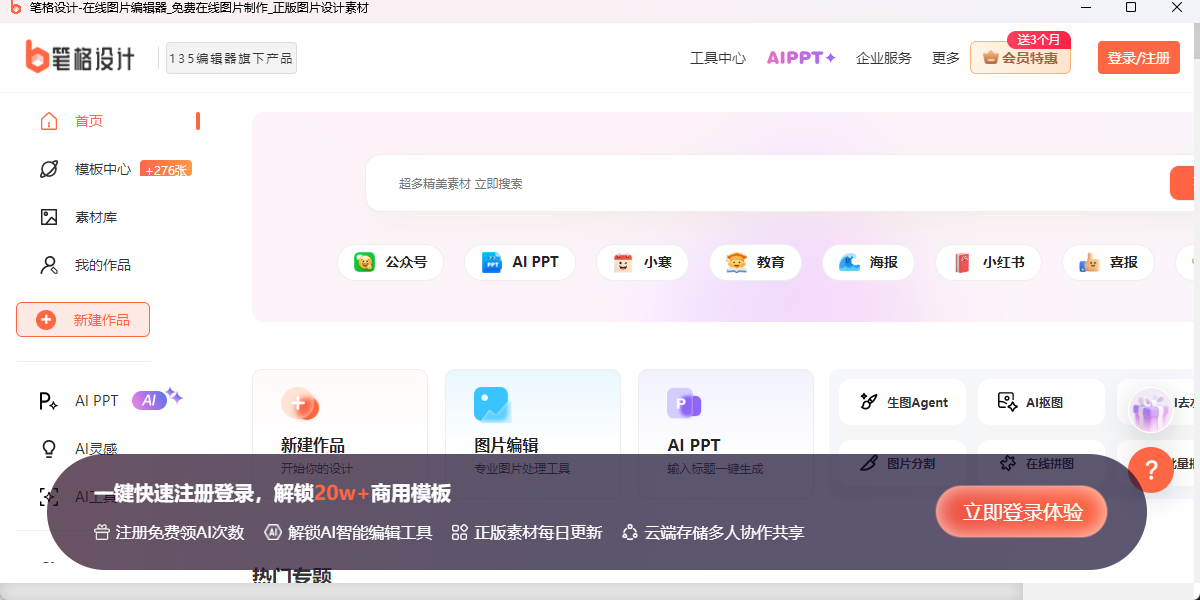The image size is (1200, 600).
Task: Click the 笔格设计 logo
Action: click(80, 58)
